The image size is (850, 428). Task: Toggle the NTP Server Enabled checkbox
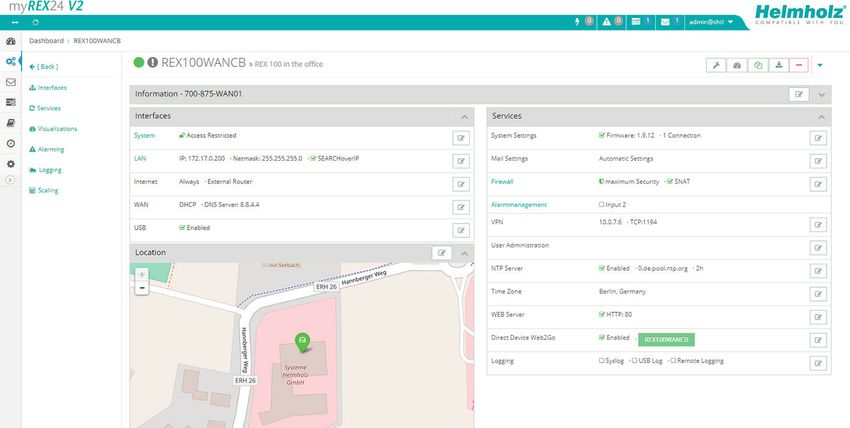602,268
